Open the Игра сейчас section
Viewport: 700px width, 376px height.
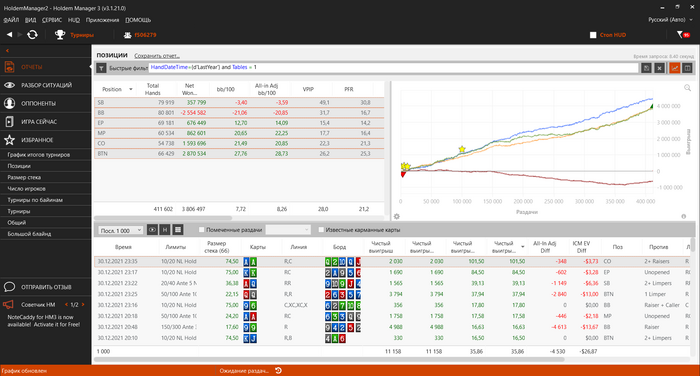[x=46, y=121]
